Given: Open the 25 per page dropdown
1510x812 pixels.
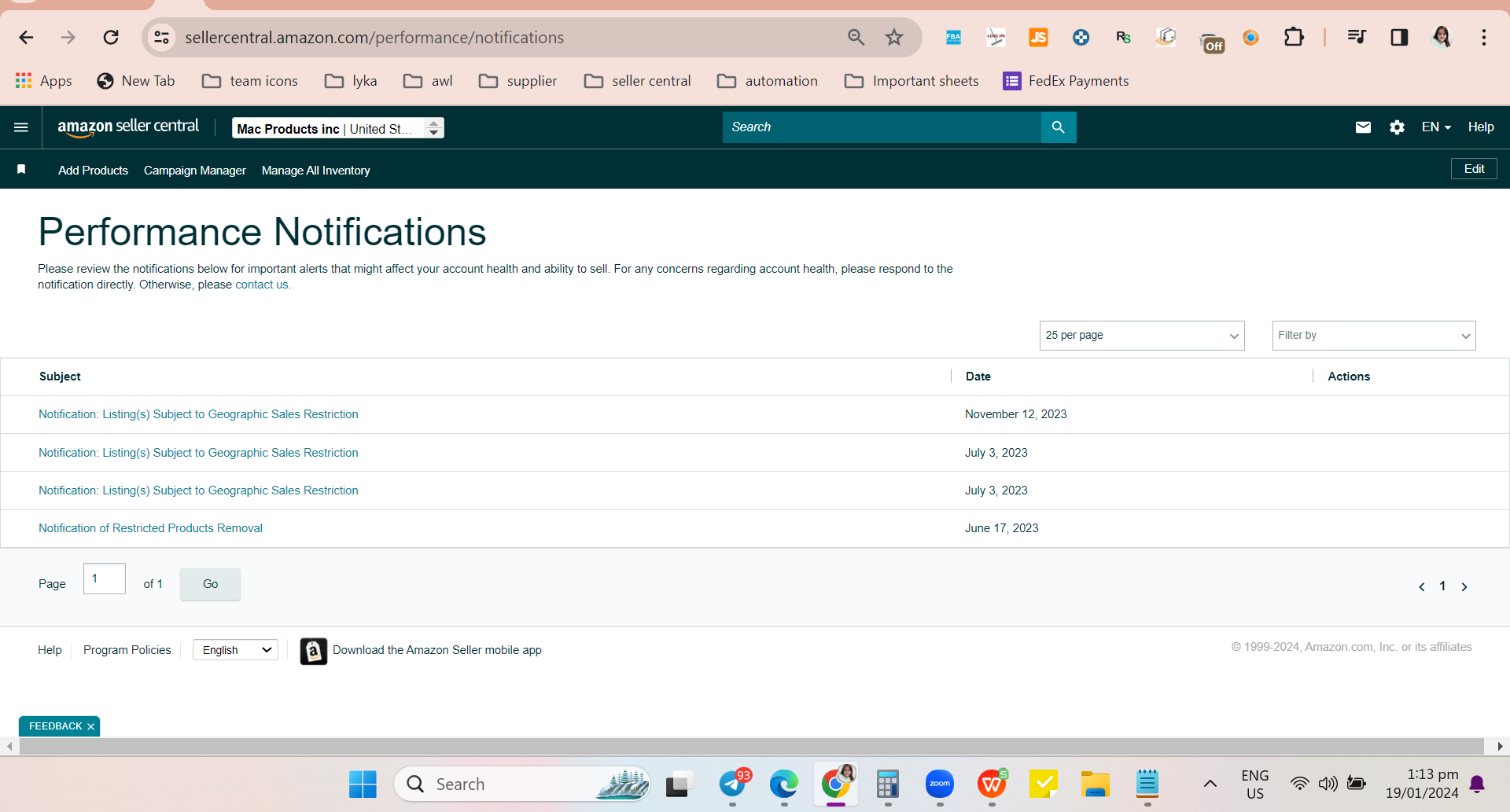Looking at the screenshot, I should [1142, 336].
